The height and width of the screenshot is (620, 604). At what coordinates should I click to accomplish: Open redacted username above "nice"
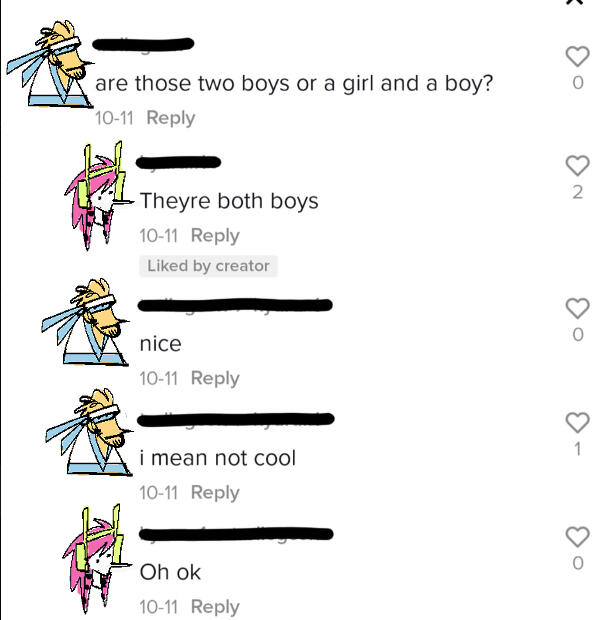point(235,305)
